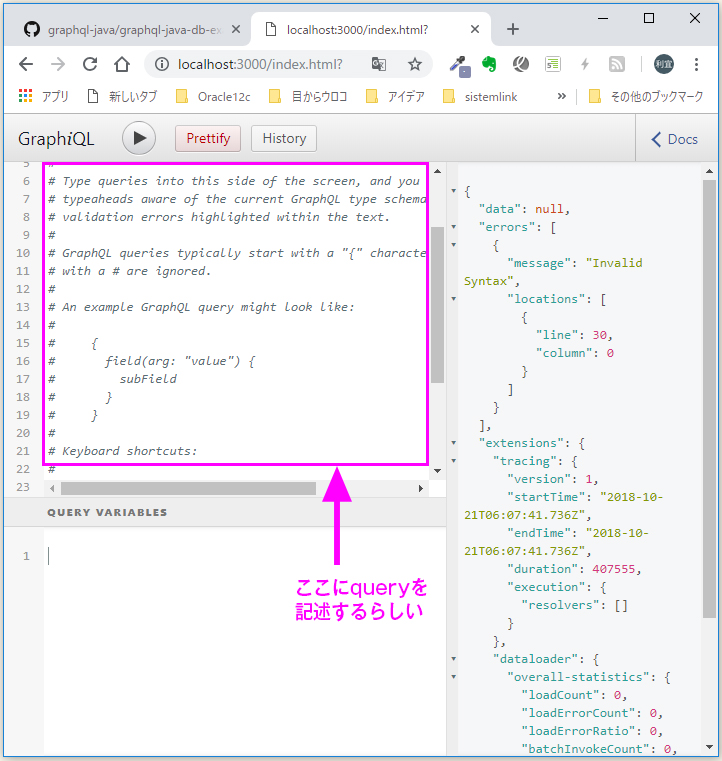Click the horizontal scroll-left arrow

pos(52,488)
